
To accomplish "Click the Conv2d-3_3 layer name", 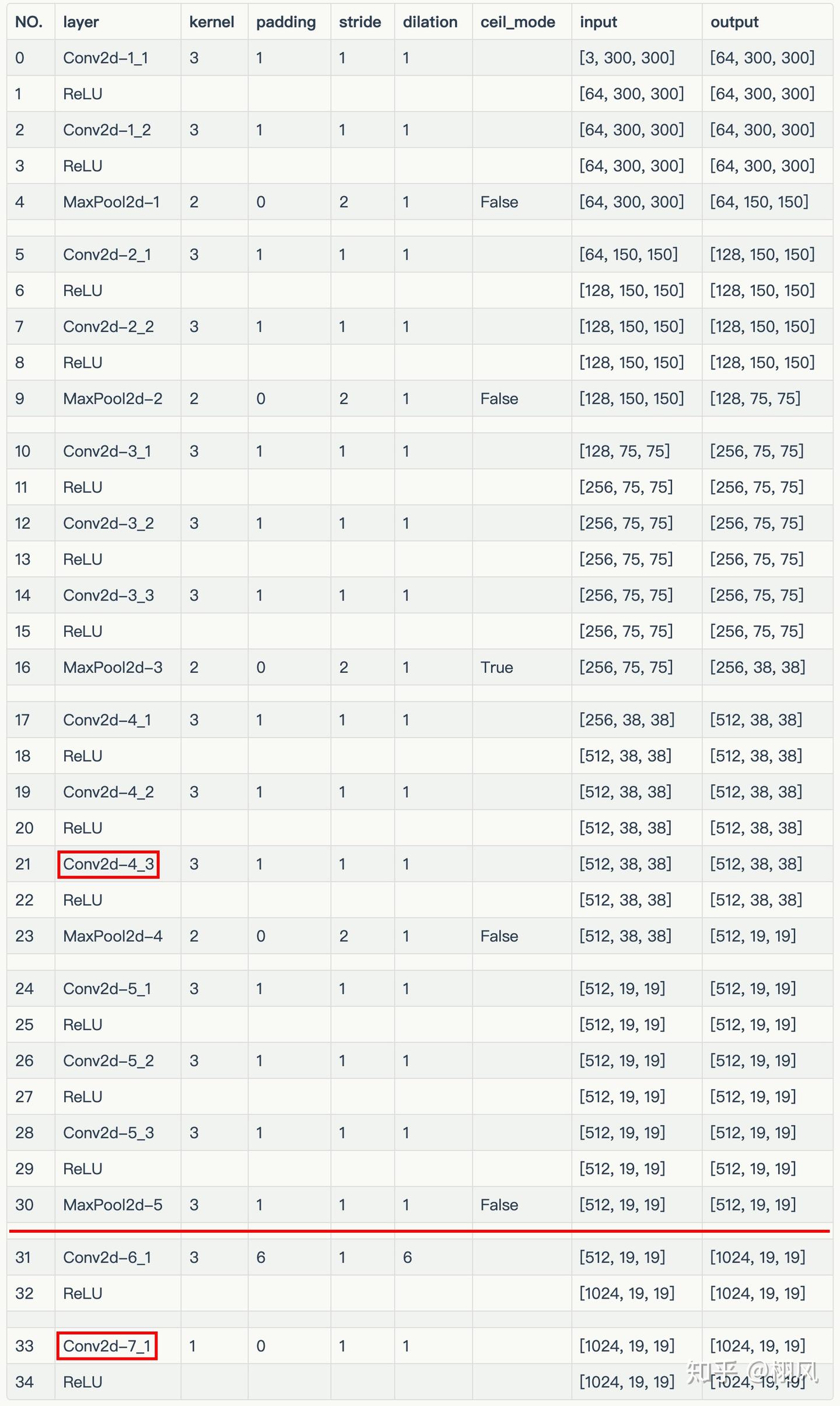I will click(108, 595).
